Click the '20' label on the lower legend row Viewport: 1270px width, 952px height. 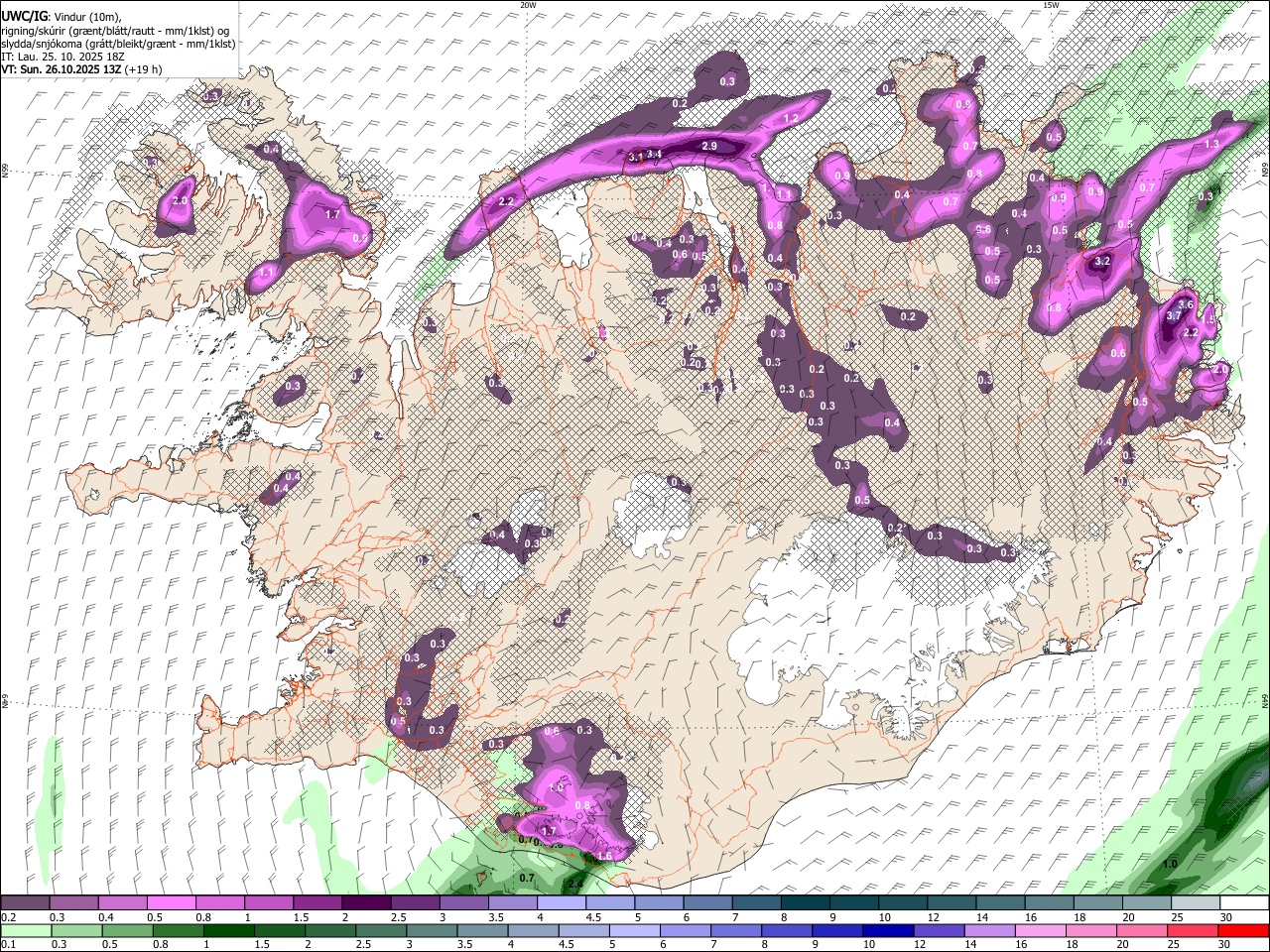(1122, 944)
